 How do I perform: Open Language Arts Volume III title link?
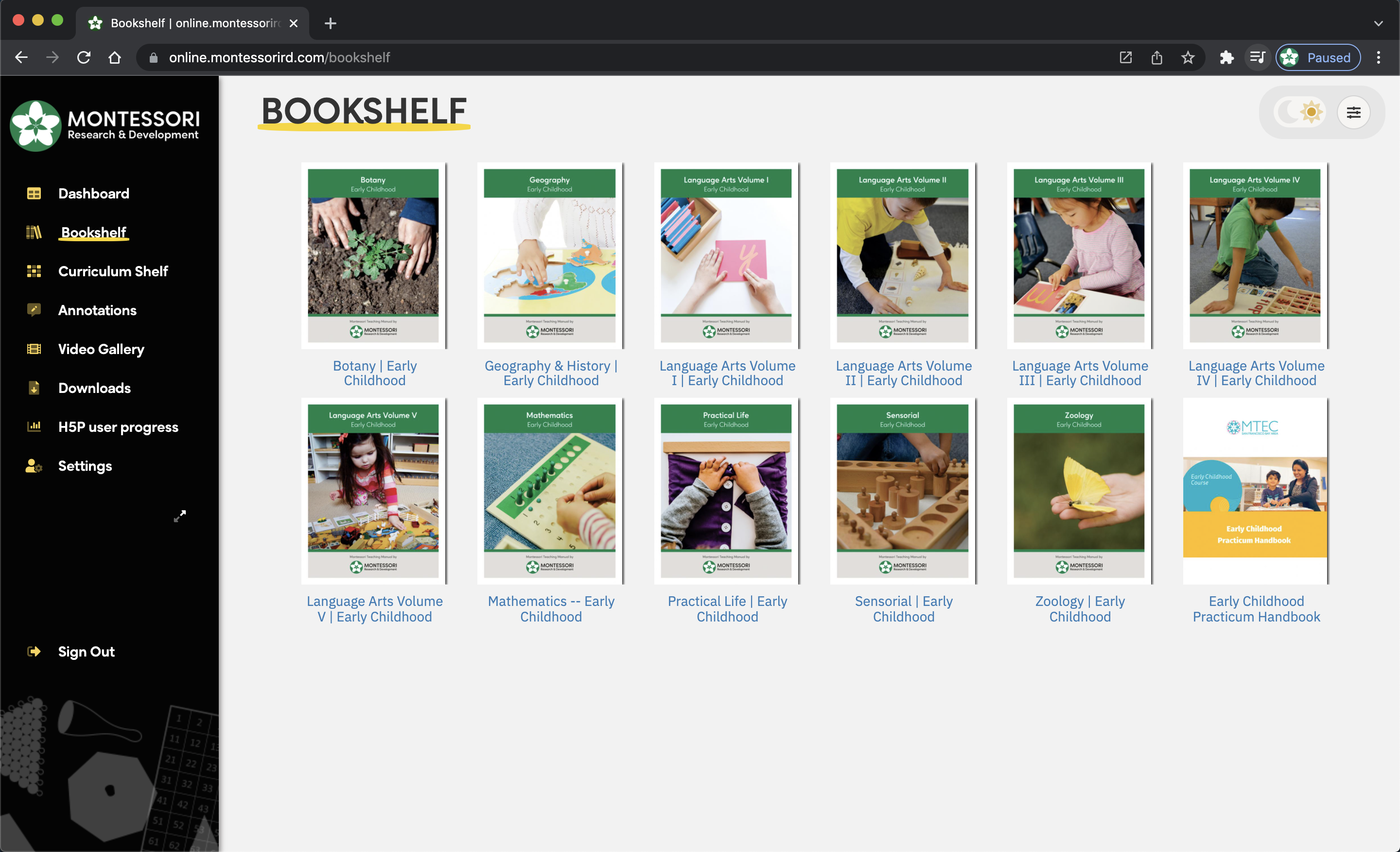tap(1080, 373)
